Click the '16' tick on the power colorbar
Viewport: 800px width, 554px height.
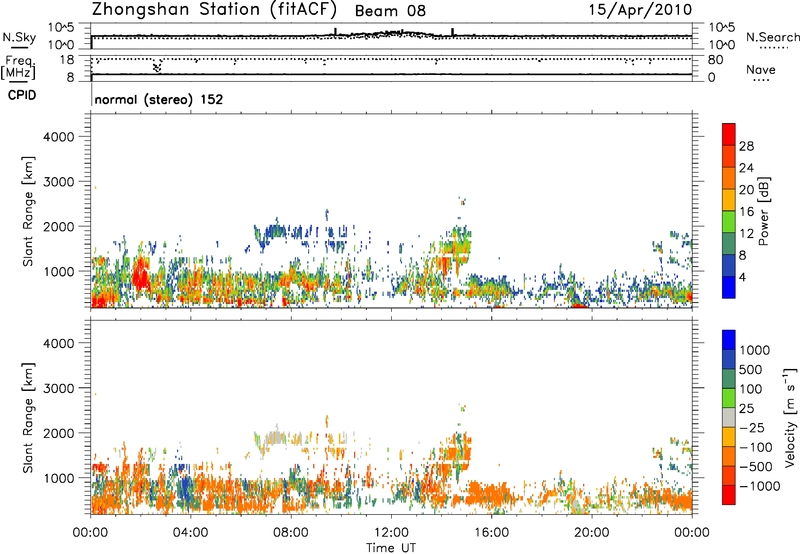(746, 212)
